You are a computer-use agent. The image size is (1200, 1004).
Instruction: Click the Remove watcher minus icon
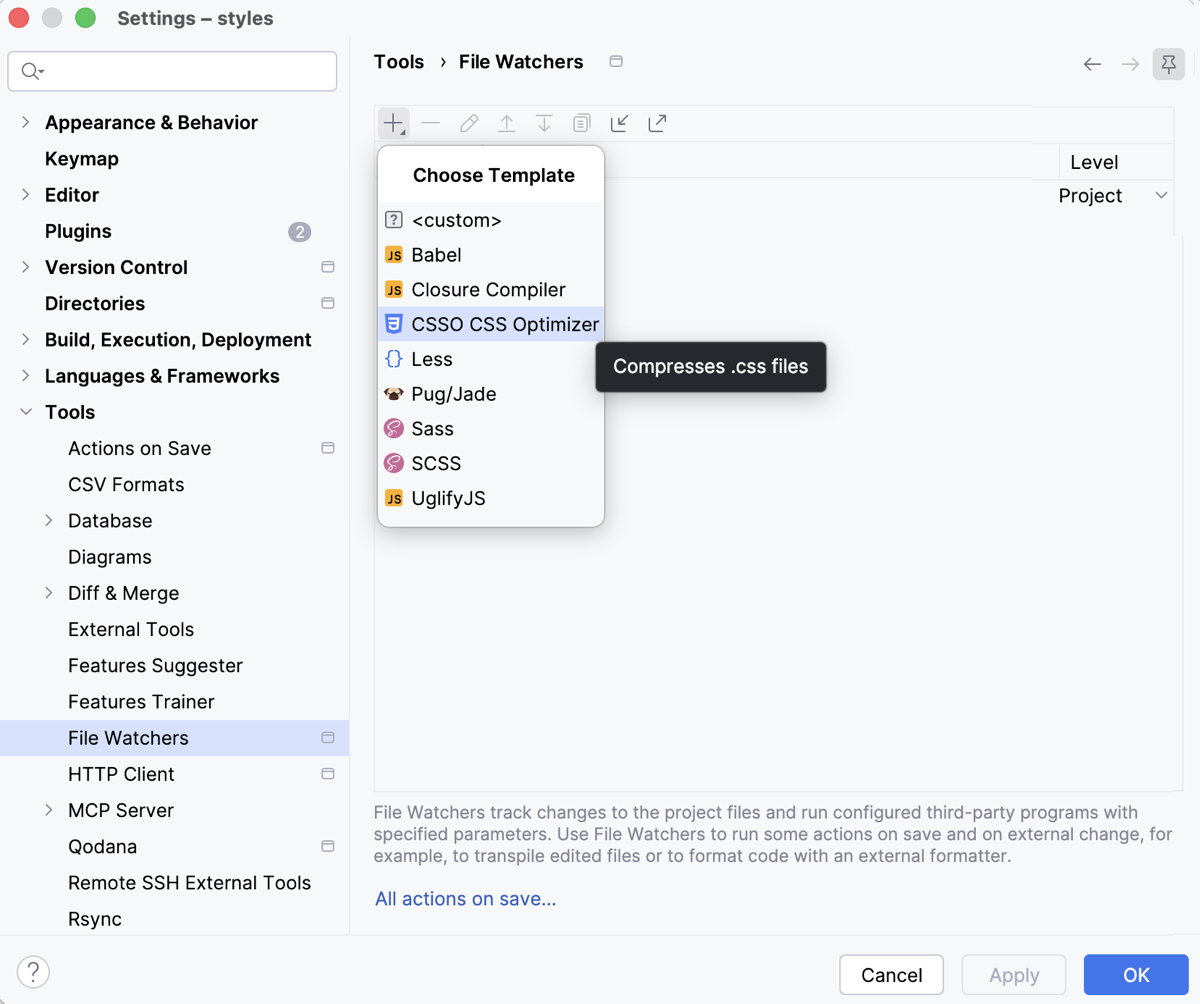431,124
